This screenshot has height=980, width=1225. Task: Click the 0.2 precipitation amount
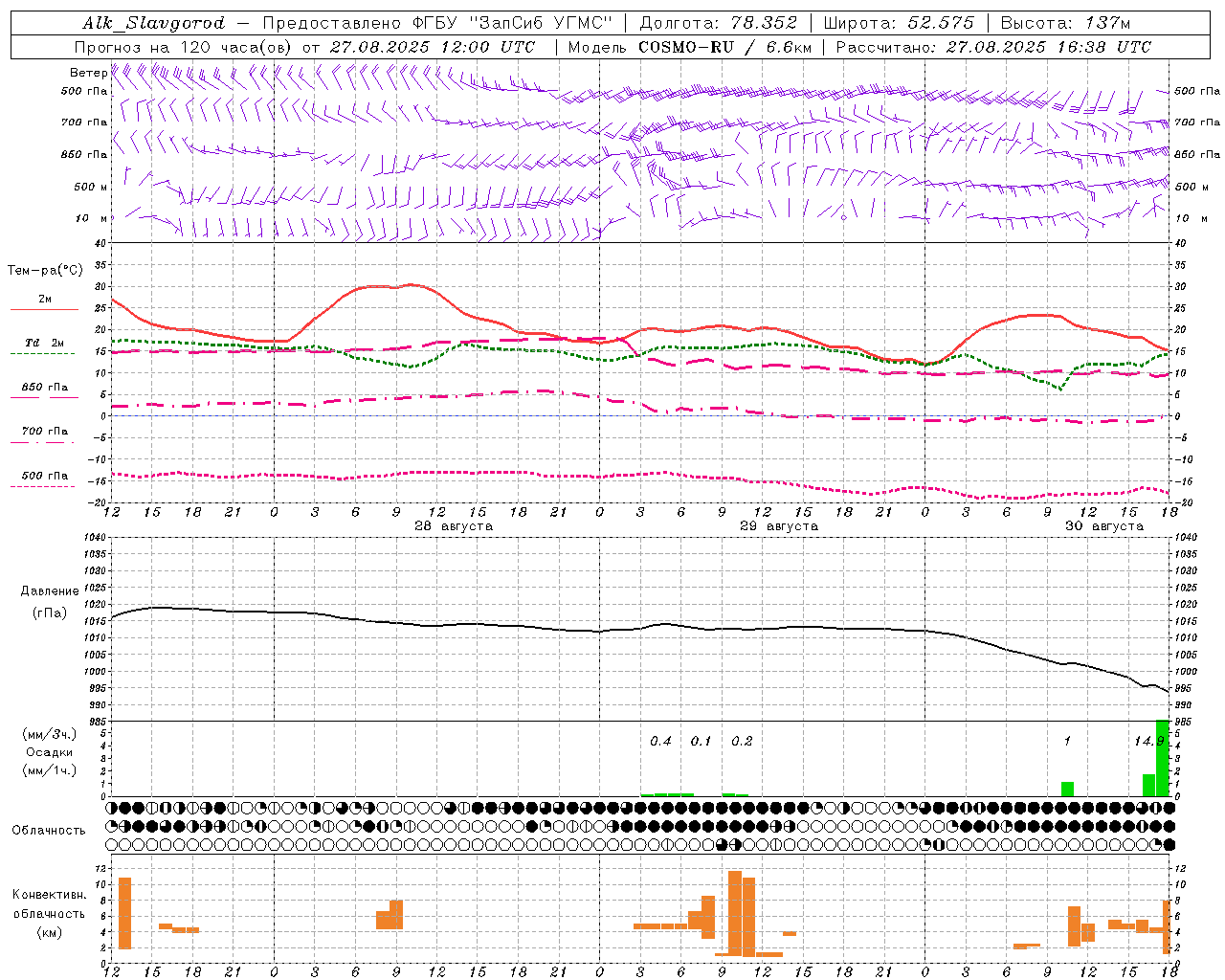742,742
